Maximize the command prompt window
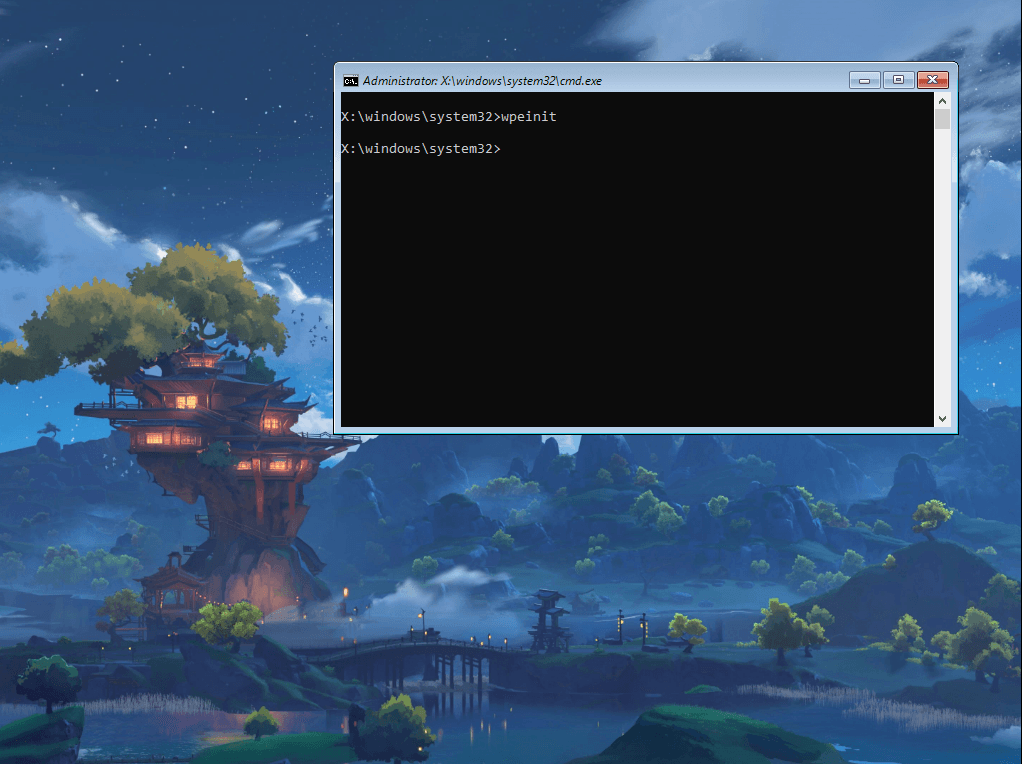The height and width of the screenshot is (764, 1022). pyautogui.click(x=898, y=80)
